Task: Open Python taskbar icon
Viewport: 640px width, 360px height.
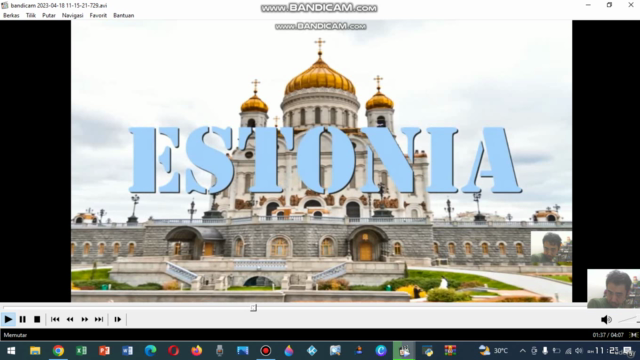Action: tap(427, 351)
